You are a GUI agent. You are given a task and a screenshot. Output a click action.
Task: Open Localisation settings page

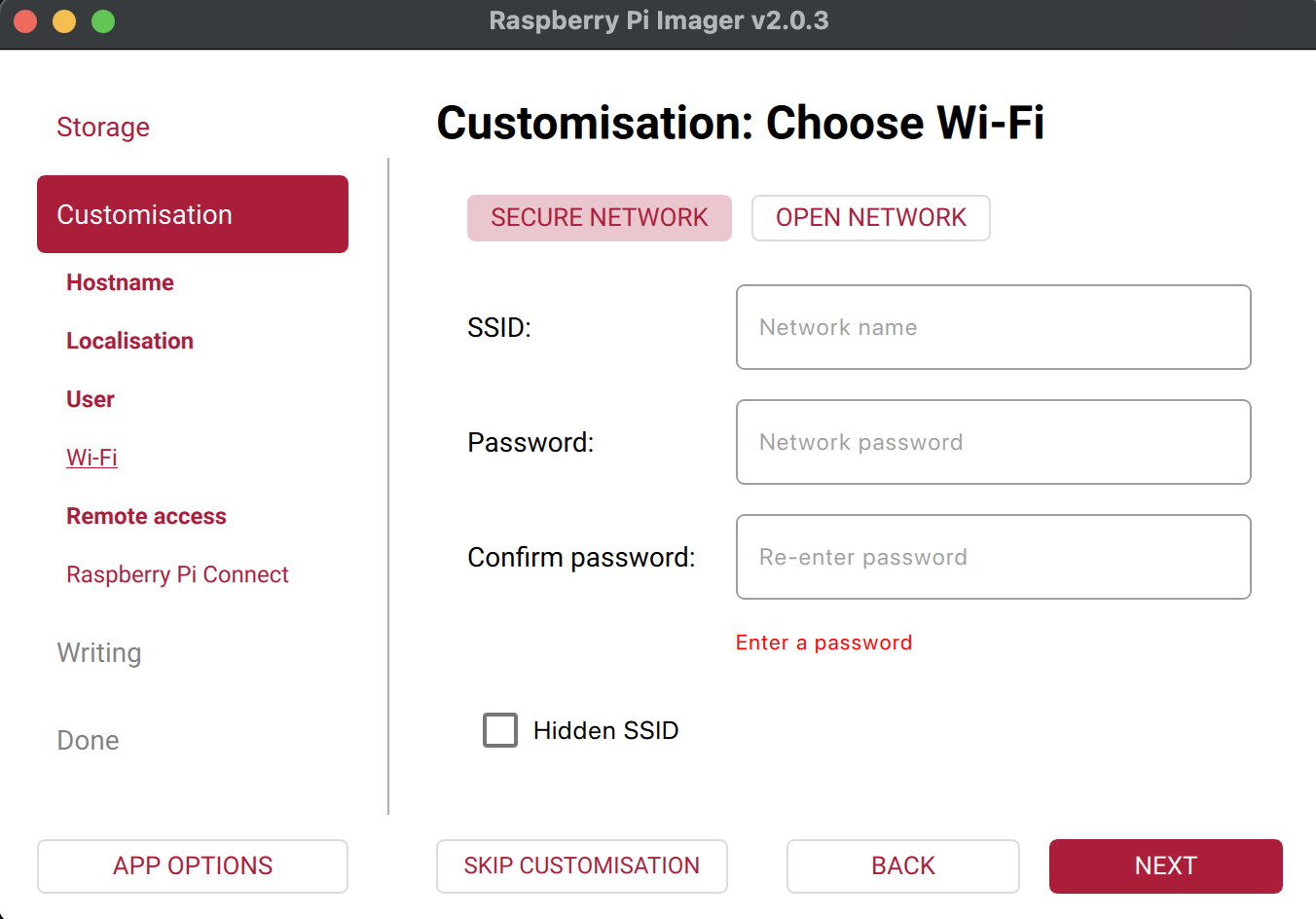[x=129, y=341]
